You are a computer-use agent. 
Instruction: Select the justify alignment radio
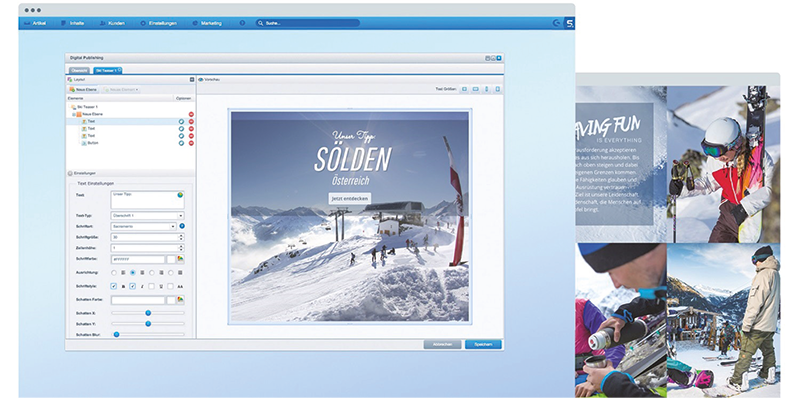[170, 273]
